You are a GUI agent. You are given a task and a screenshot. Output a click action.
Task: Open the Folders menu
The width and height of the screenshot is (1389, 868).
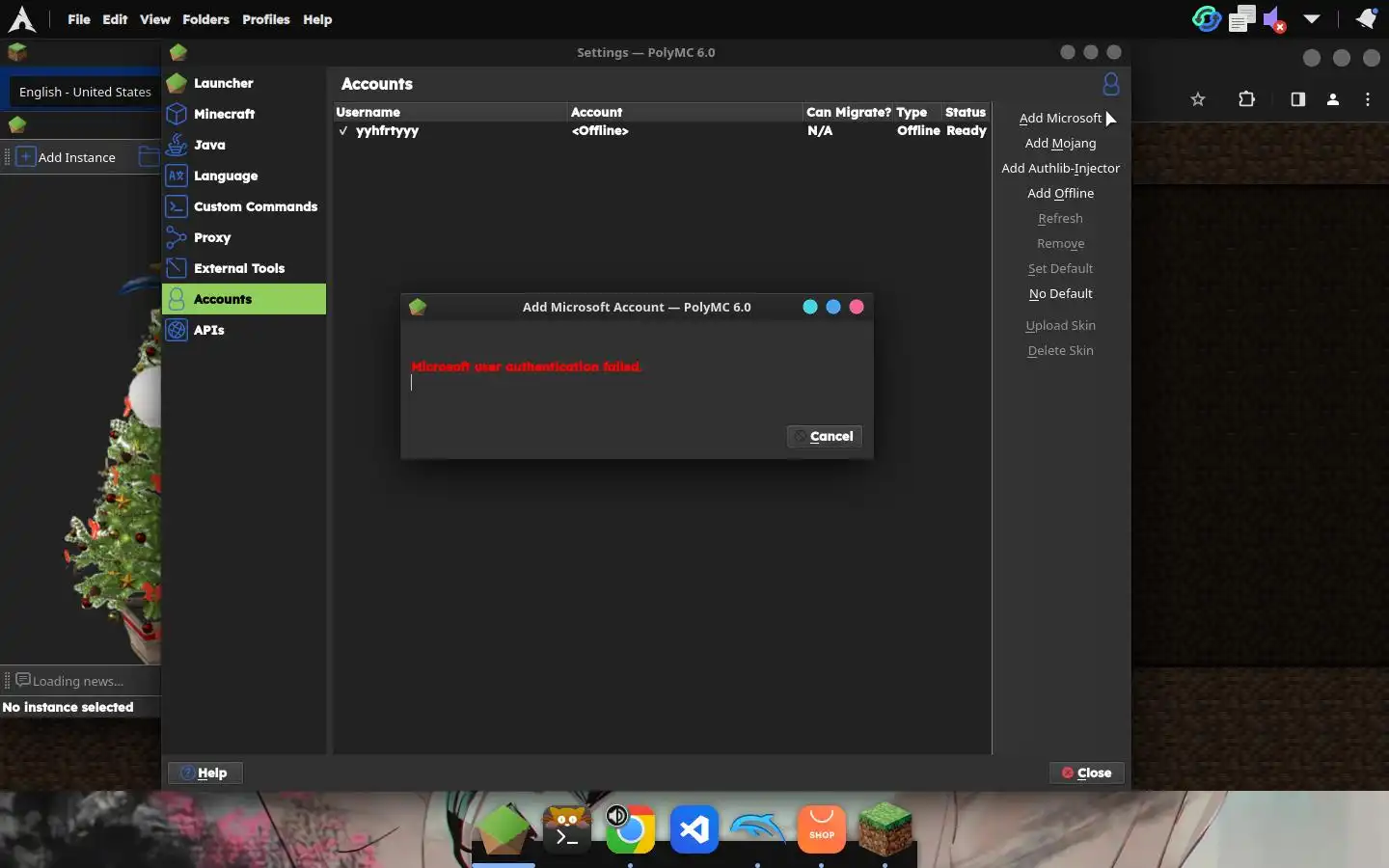click(205, 19)
